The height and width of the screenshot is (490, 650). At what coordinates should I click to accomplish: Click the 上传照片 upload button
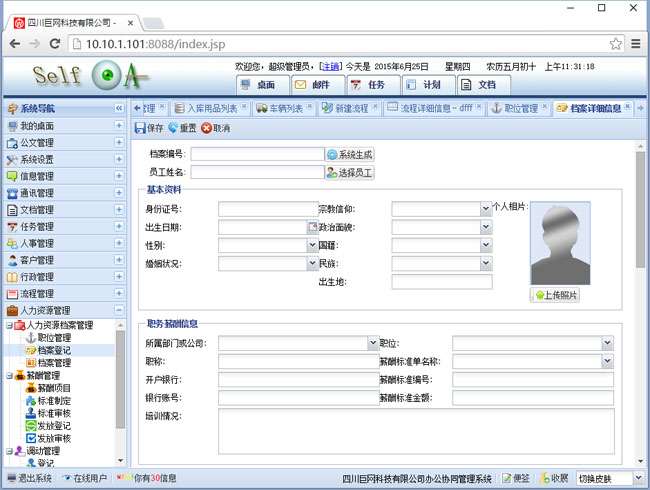(x=558, y=295)
